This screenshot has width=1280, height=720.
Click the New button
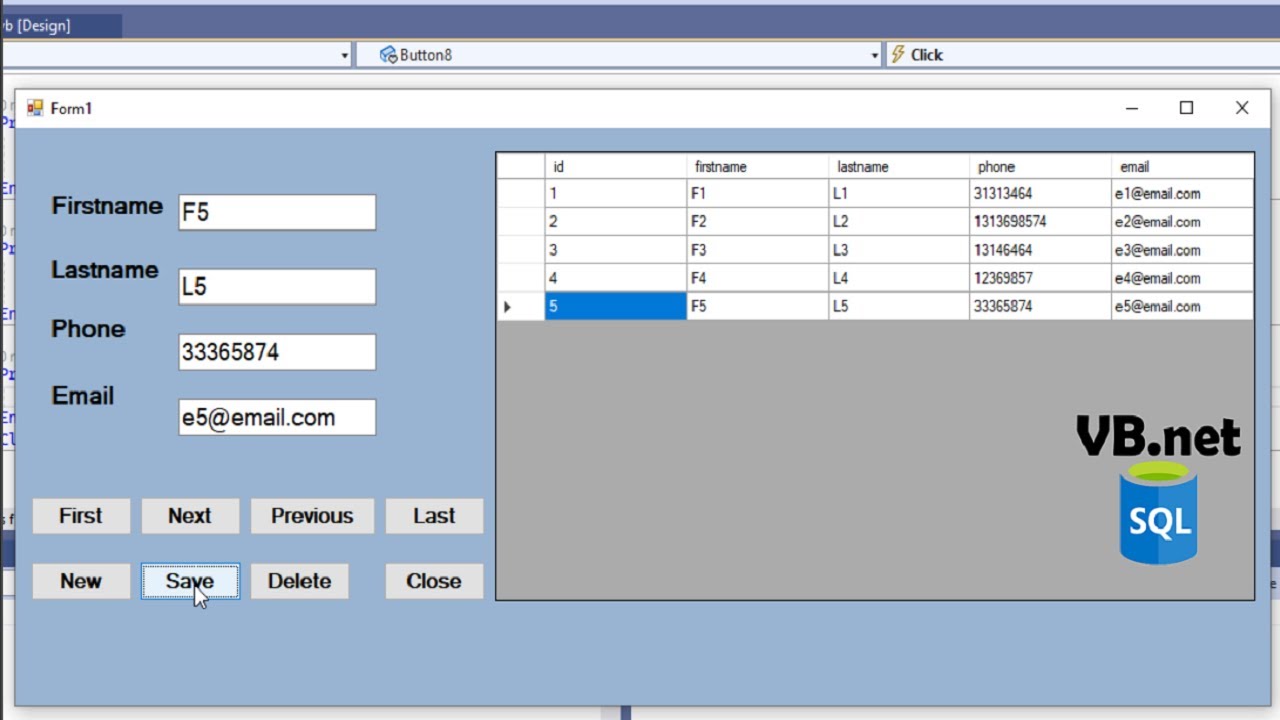[81, 581]
